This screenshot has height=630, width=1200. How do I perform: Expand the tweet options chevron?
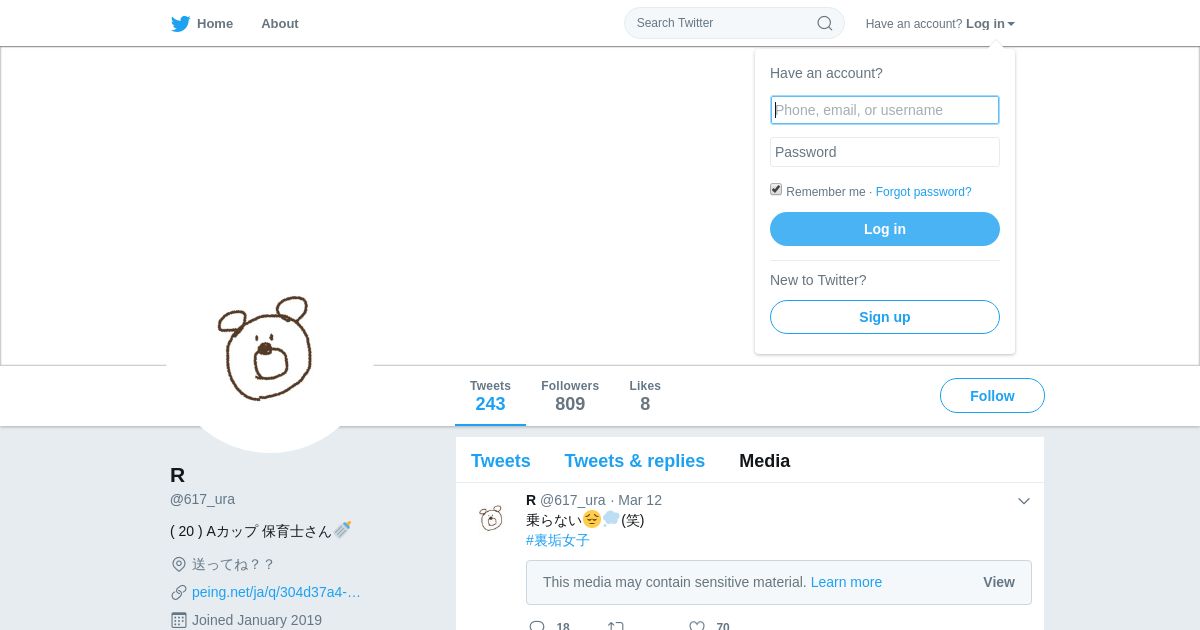pos(1024,501)
